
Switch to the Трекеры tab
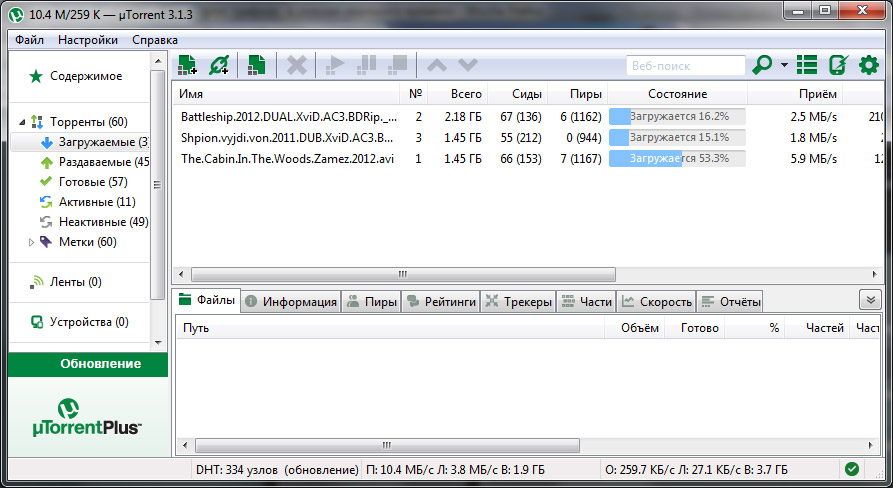(x=519, y=302)
